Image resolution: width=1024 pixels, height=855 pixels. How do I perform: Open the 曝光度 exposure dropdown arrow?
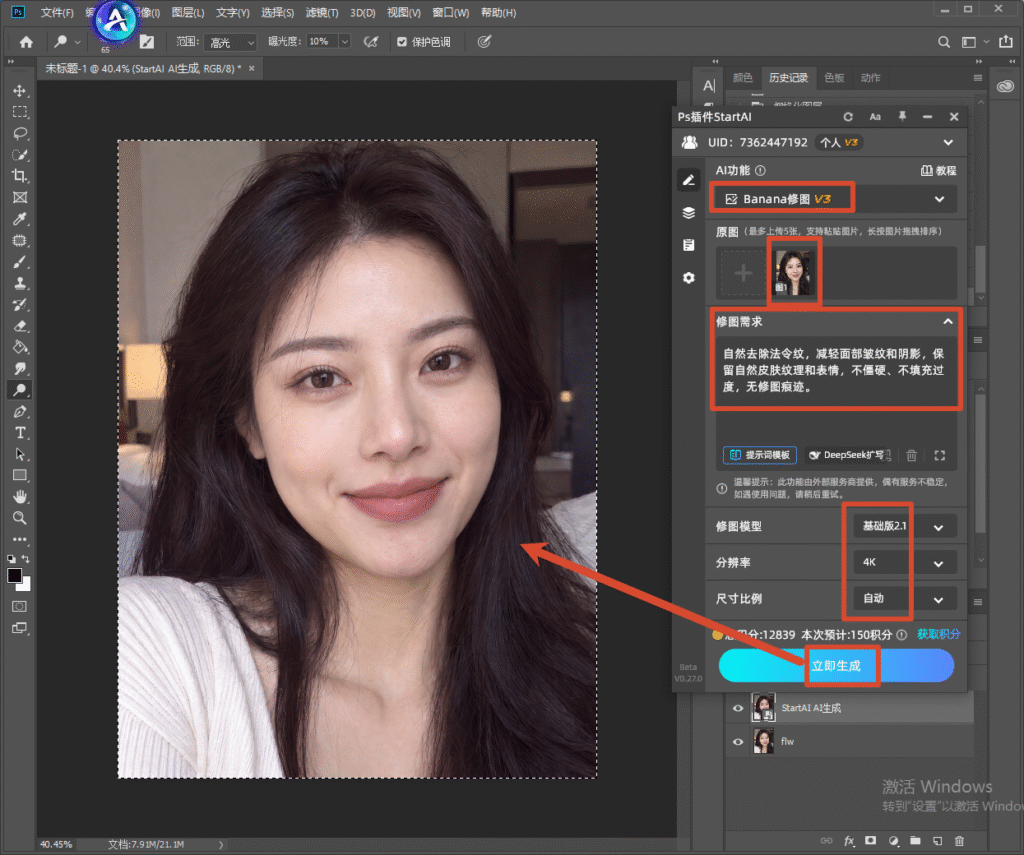[x=345, y=42]
